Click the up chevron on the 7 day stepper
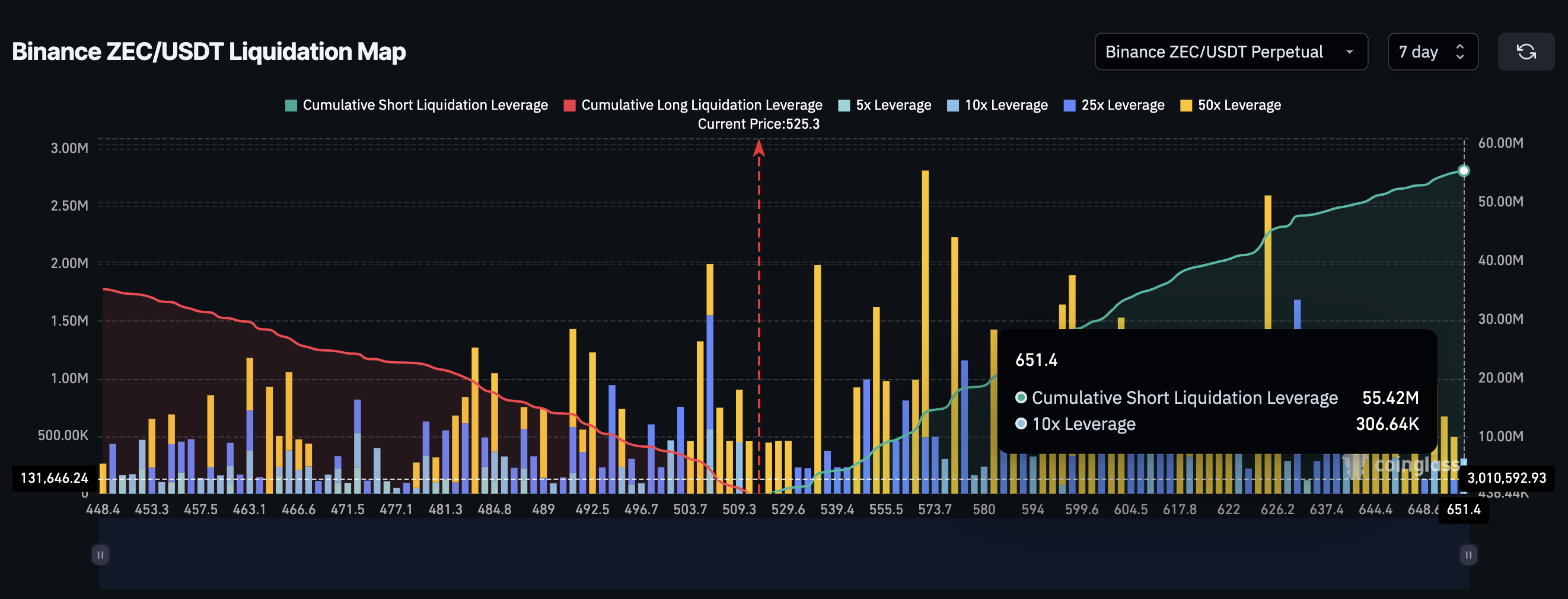 click(1460, 47)
